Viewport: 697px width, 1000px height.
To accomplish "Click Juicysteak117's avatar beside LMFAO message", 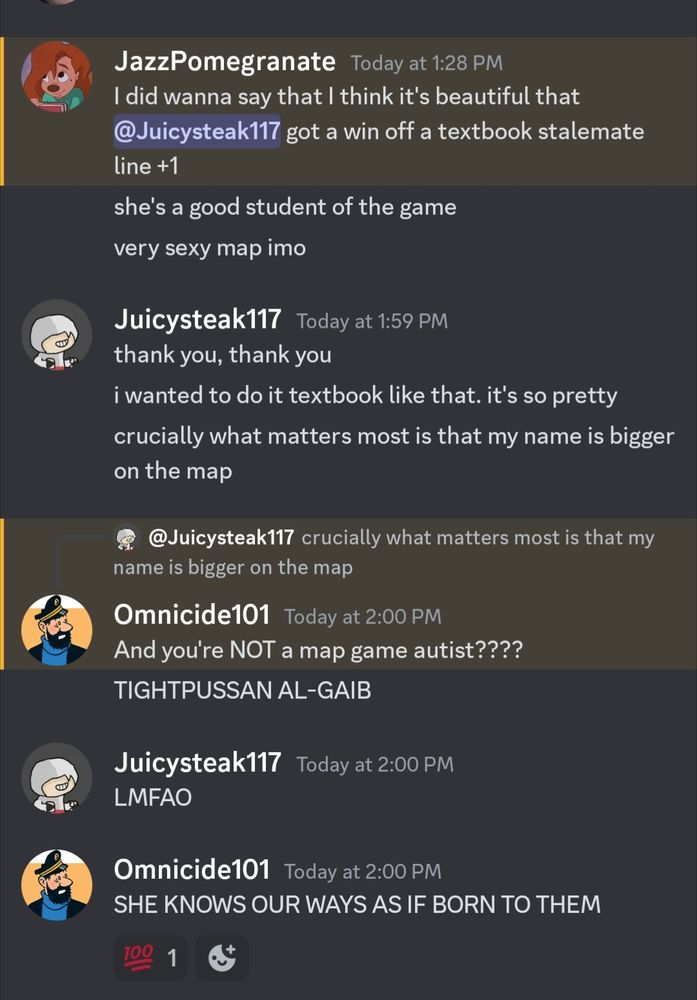I will pyautogui.click(x=57, y=778).
